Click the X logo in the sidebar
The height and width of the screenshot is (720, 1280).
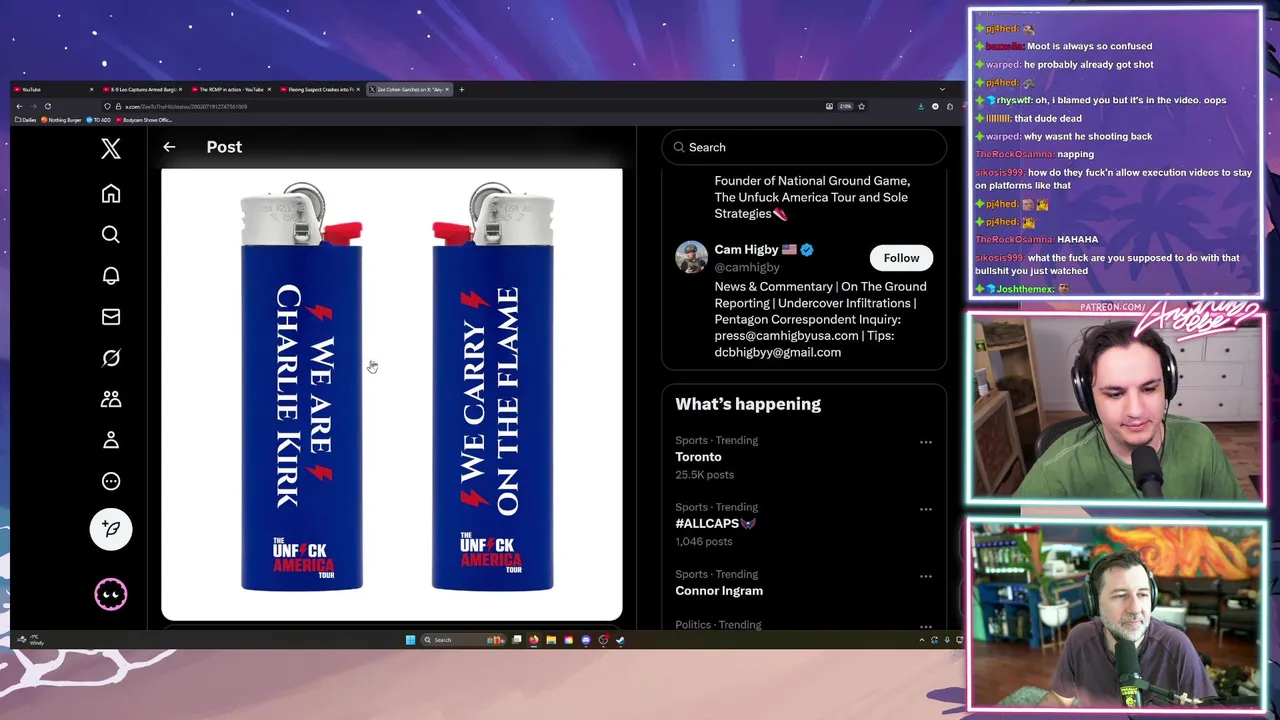(111, 148)
